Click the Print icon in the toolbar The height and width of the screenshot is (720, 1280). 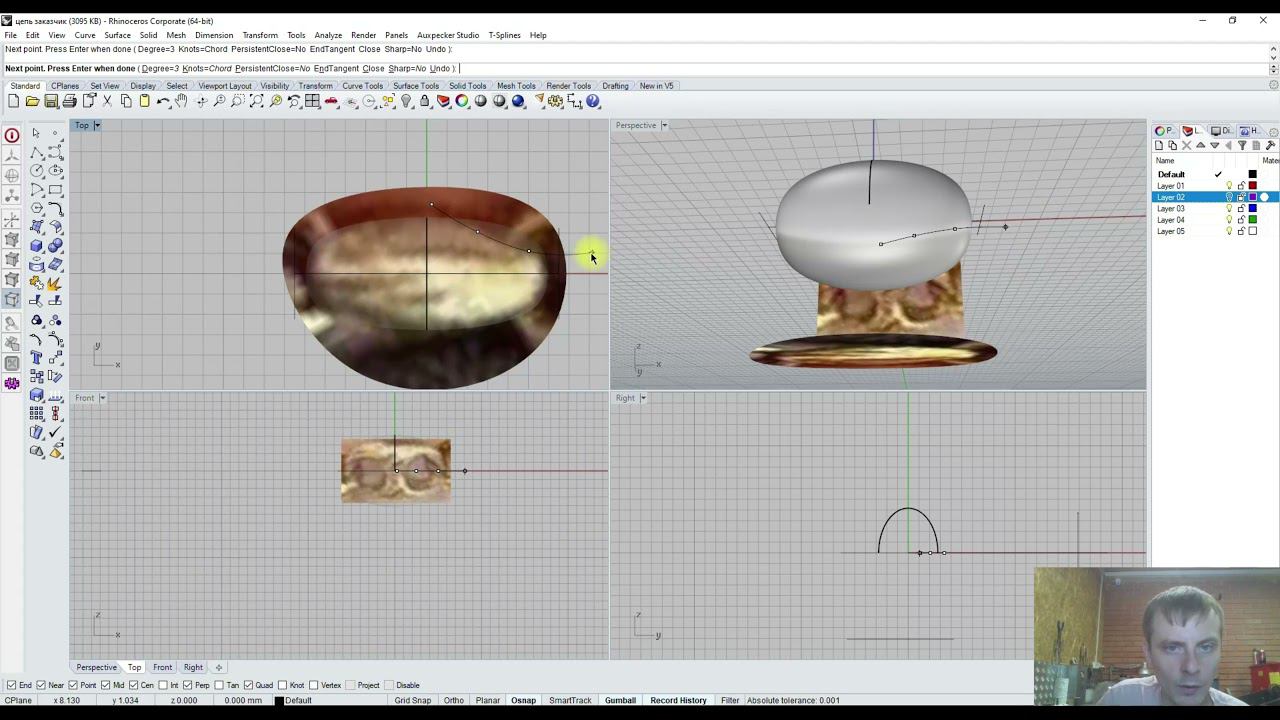[69, 101]
